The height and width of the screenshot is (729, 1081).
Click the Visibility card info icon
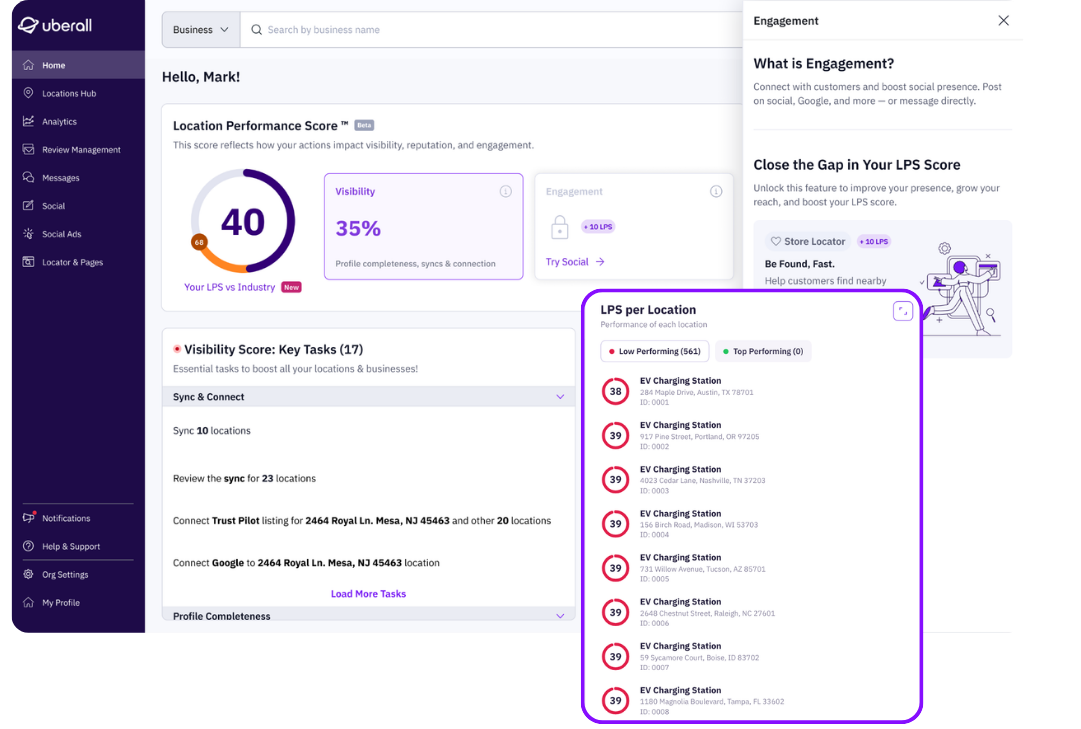pos(506,191)
